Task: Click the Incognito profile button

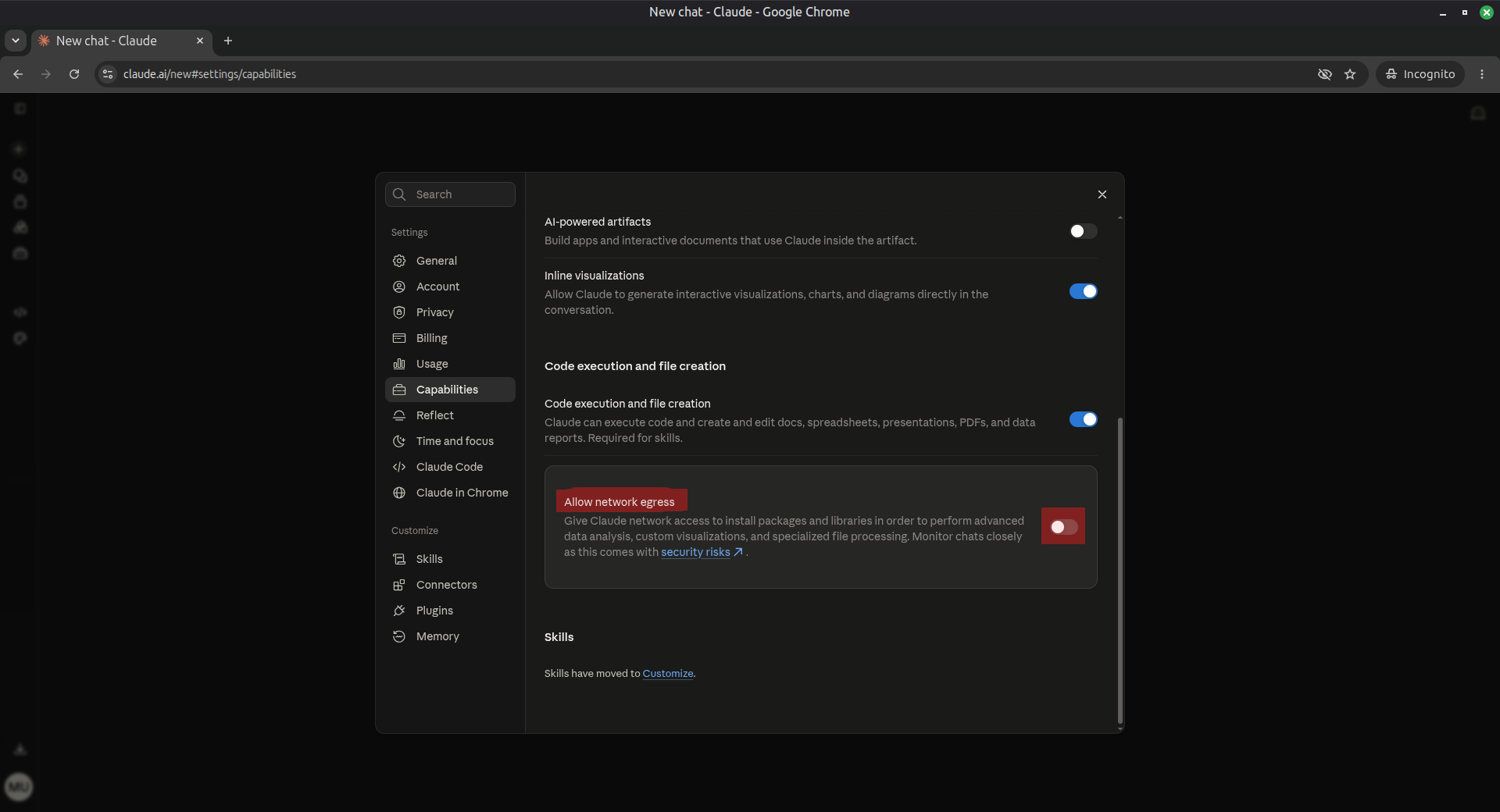Action: (1420, 74)
